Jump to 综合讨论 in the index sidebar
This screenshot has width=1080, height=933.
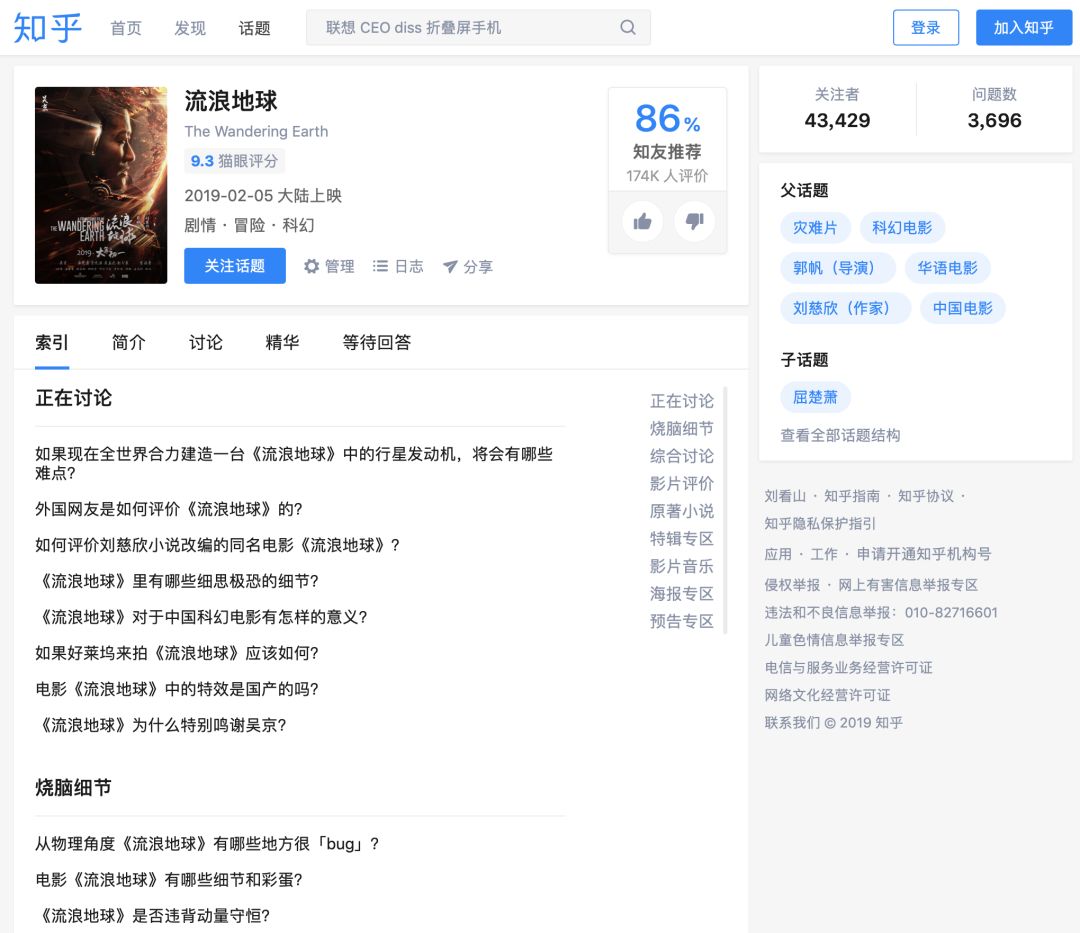click(x=682, y=456)
